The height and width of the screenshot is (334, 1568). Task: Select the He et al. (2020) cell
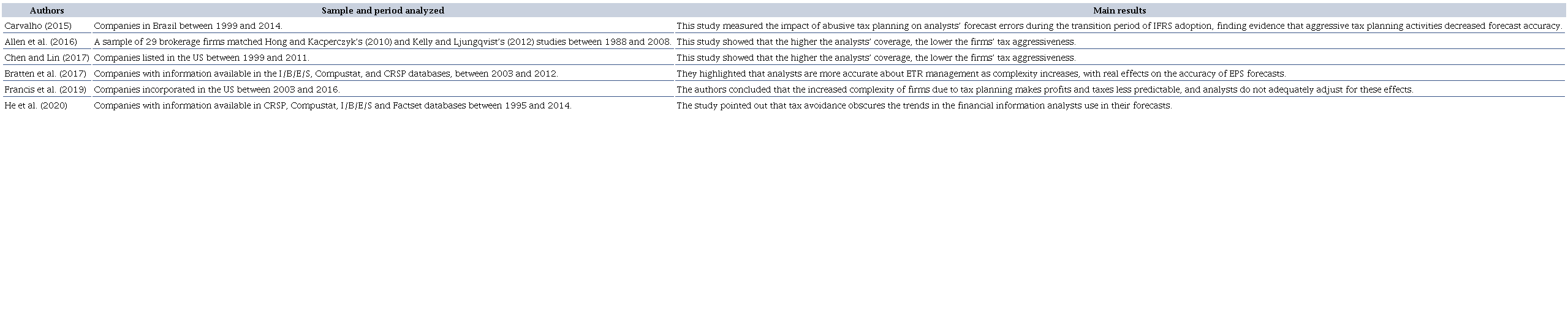pyautogui.click(x=36, y=105)
